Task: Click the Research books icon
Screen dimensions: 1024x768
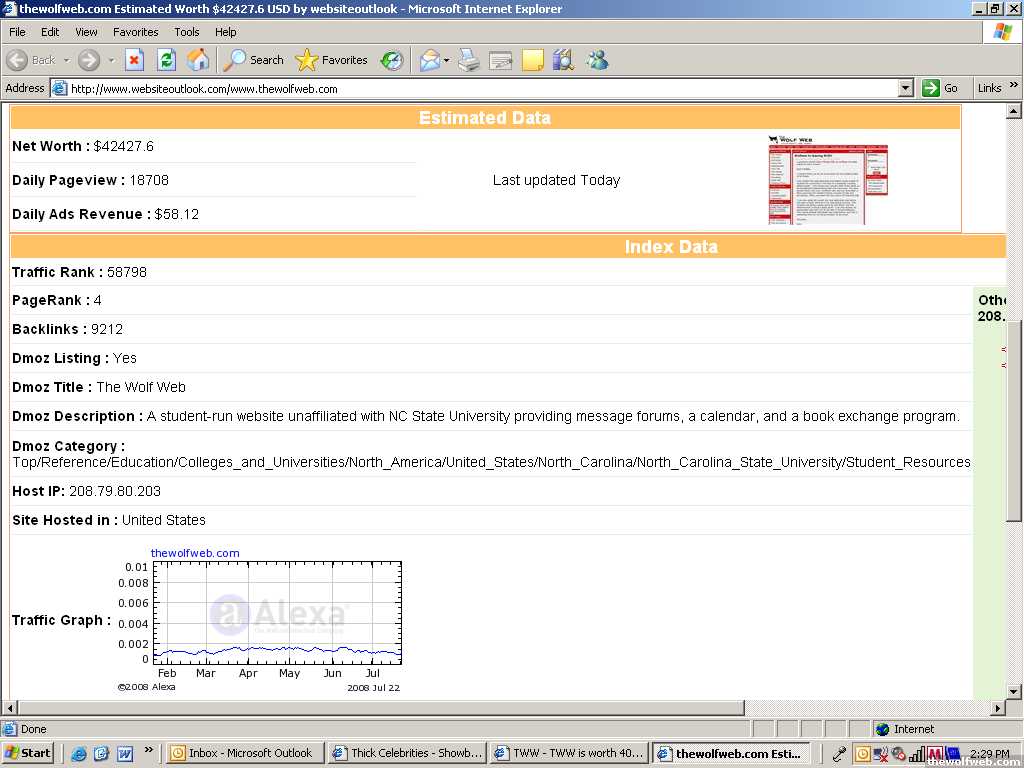Action: point(564,60)
